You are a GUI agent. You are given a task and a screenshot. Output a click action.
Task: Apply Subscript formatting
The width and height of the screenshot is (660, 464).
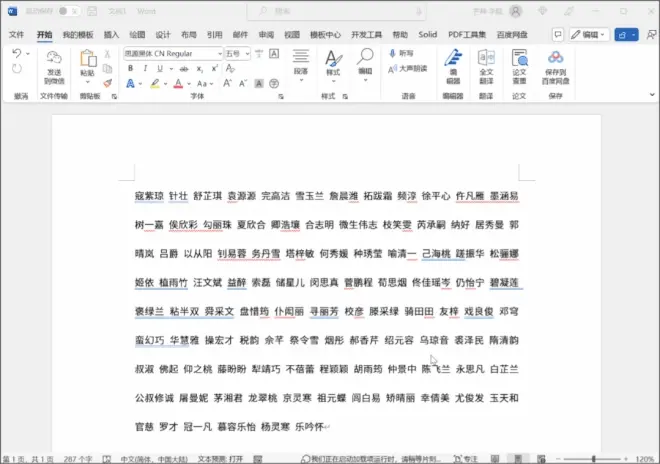[x=200, y=69]
